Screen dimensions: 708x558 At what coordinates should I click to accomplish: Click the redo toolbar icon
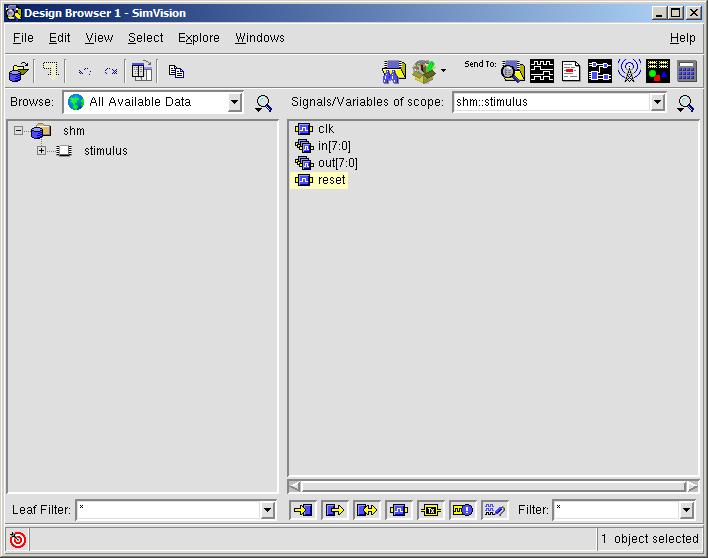[111, 71]
